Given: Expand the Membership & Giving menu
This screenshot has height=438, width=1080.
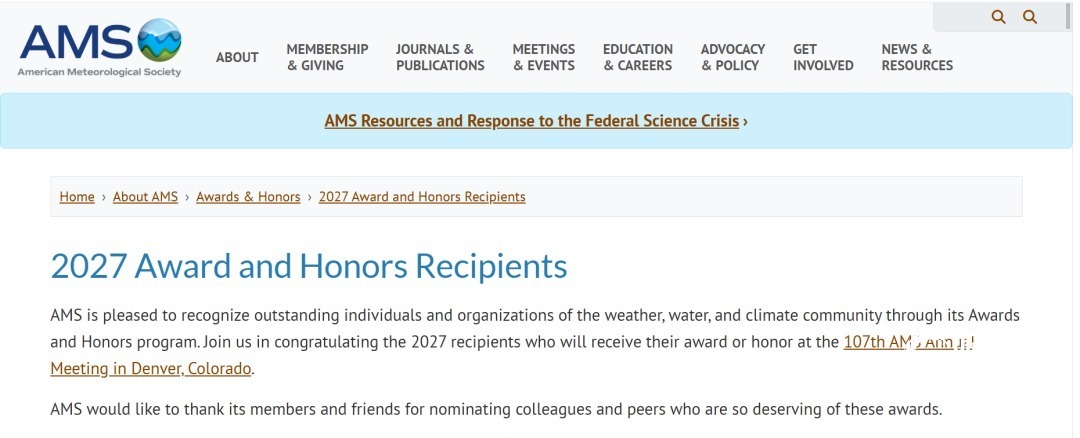Looking at the screenshot, I should pos(327,57).
